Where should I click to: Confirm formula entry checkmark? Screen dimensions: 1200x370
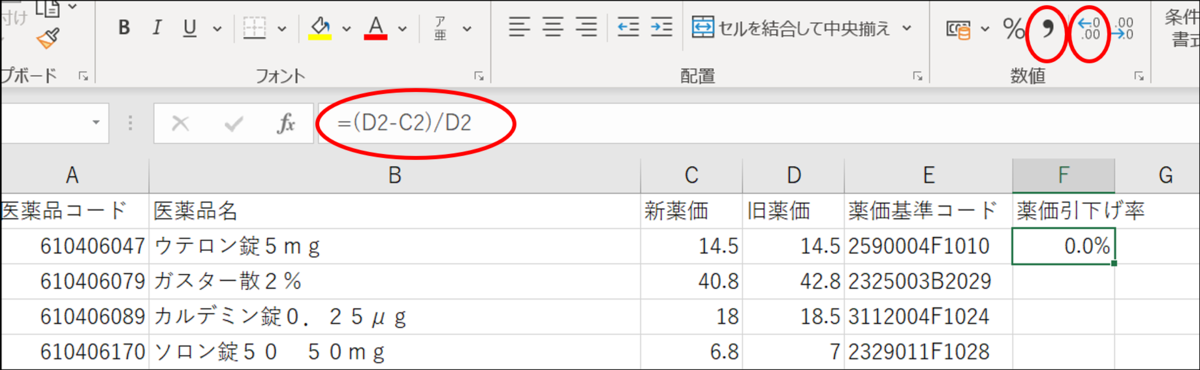tap(234, 124)
